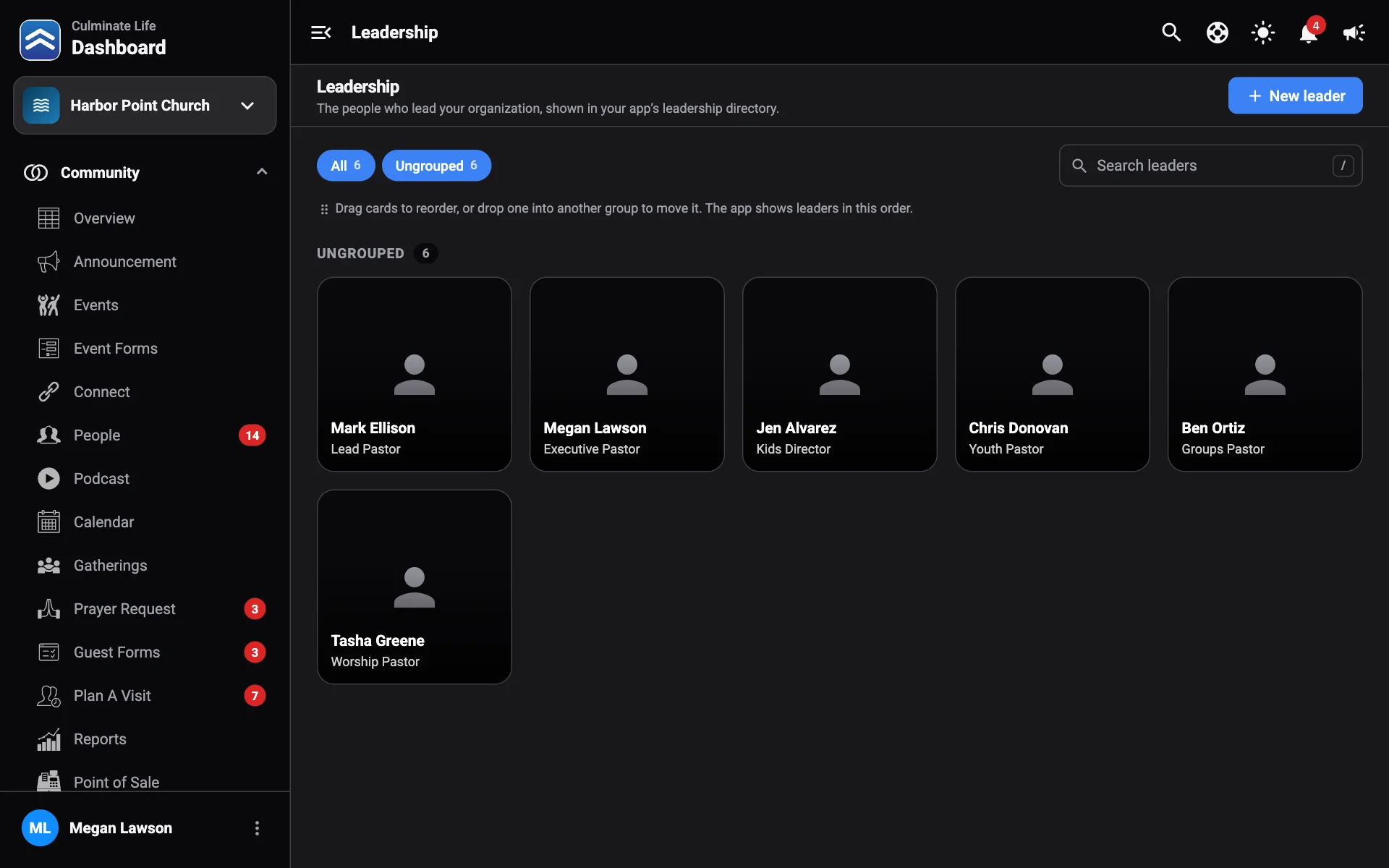Viewport: 1389px width, 868px height.
Task: Focus the Search leaders field
Action: 1210,166
